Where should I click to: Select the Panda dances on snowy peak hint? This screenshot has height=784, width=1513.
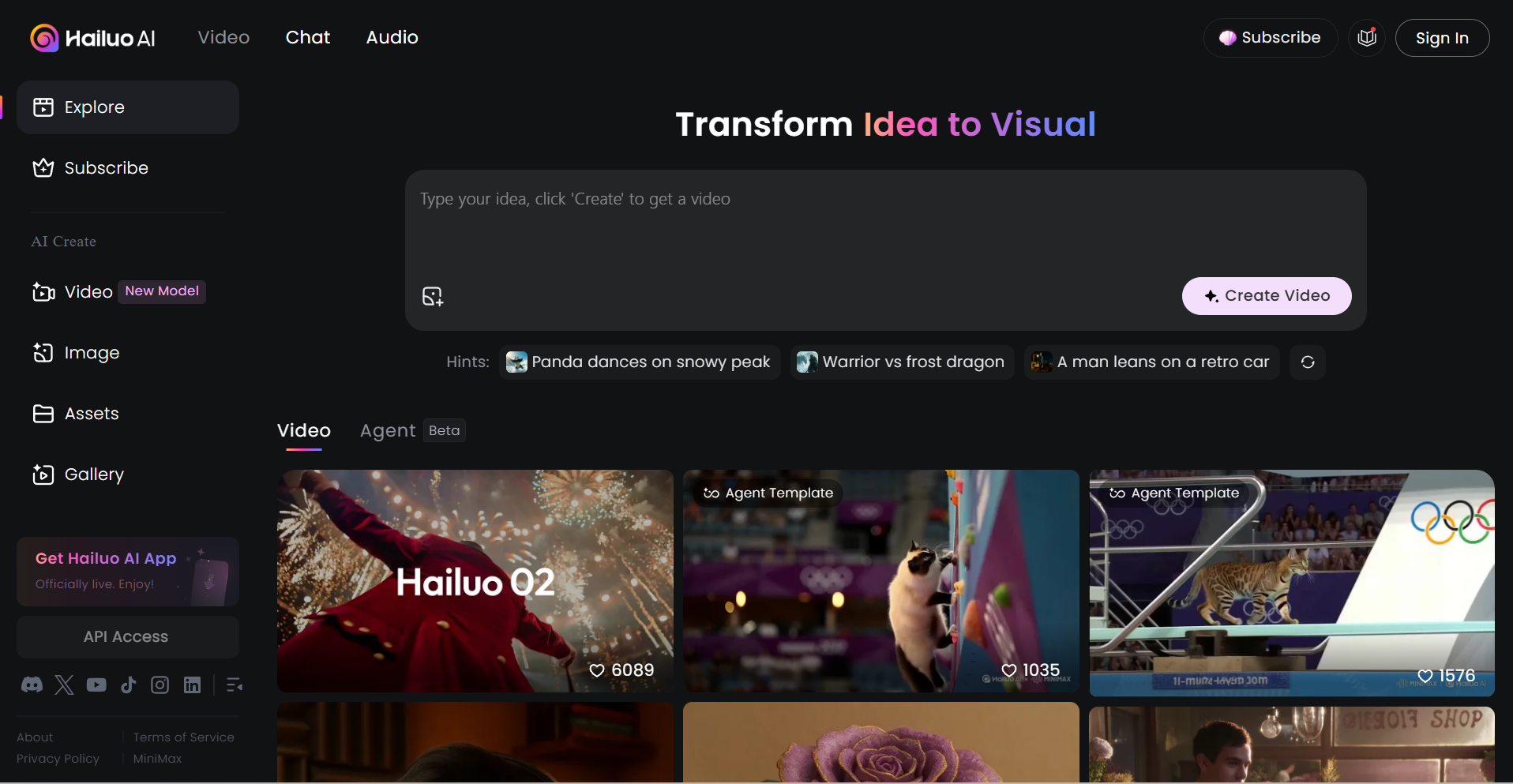pyautogui.click(x=640, y=362)
